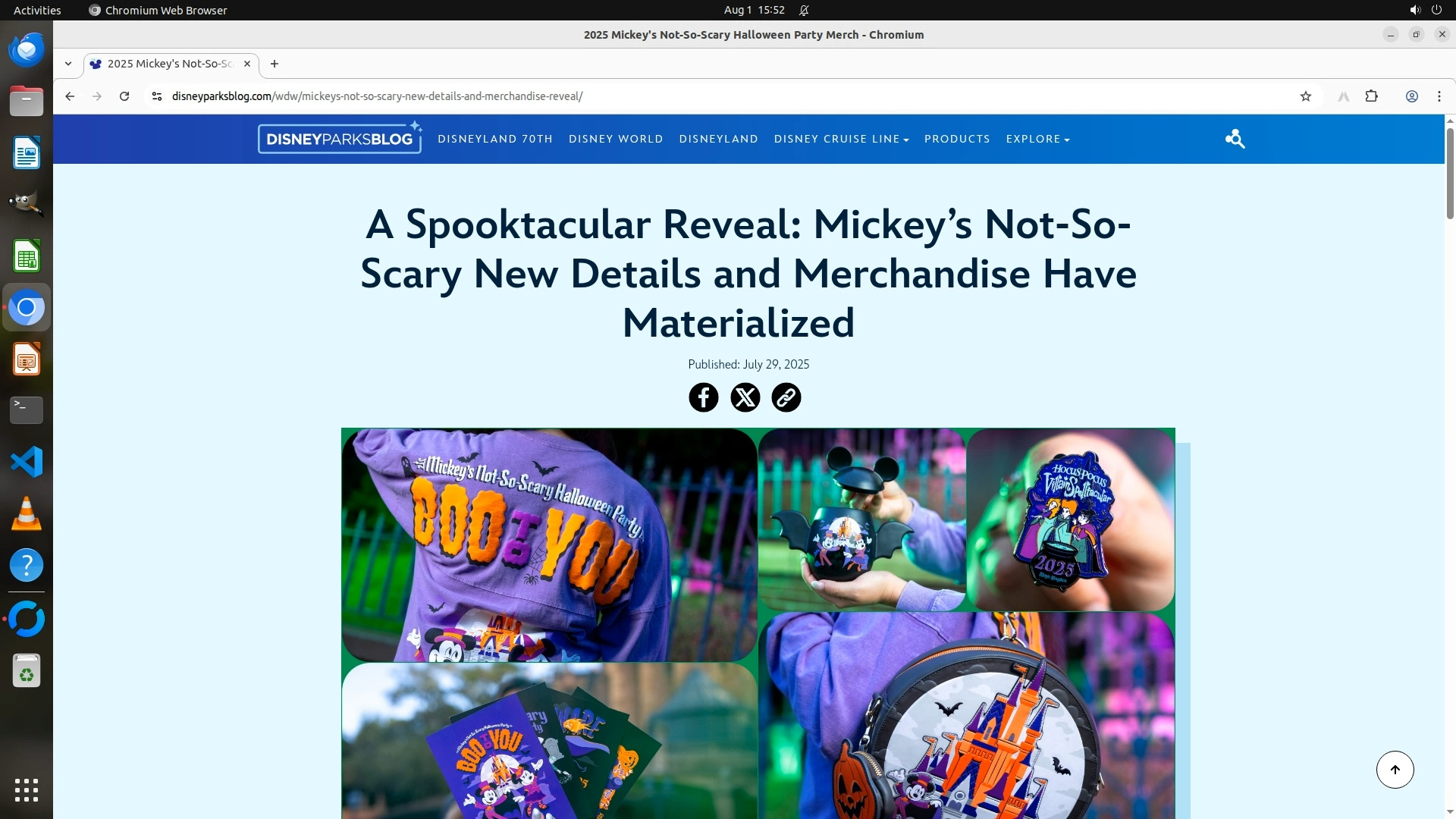Share article on X icon
Image resolution: width=1456 pixels, height=819 pixels.
pyautogui.click(x=745, y=397)
